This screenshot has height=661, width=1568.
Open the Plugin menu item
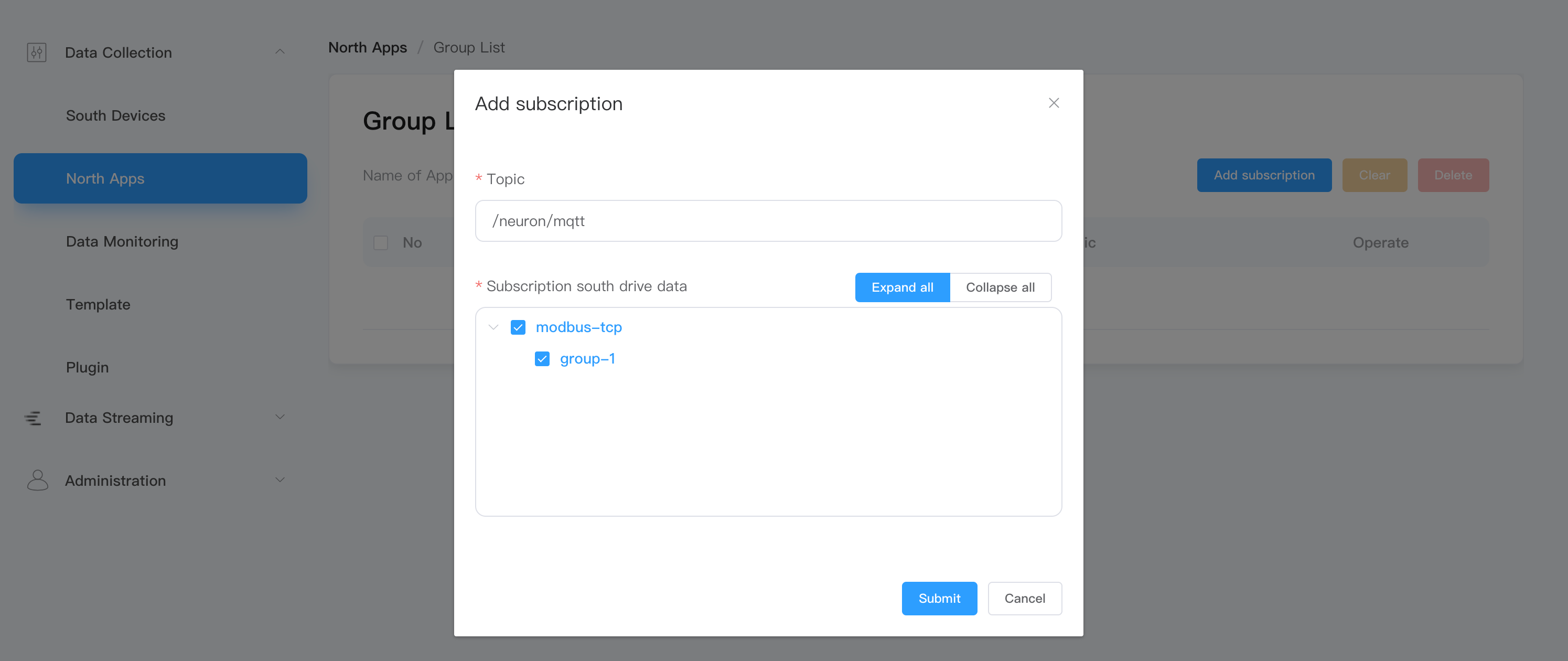(x=87, y=367)
